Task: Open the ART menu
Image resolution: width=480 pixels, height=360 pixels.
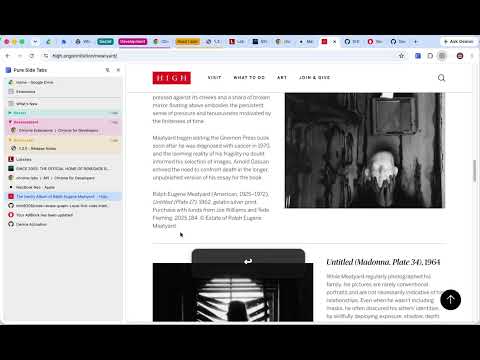Action: click(x=282, y=78)
